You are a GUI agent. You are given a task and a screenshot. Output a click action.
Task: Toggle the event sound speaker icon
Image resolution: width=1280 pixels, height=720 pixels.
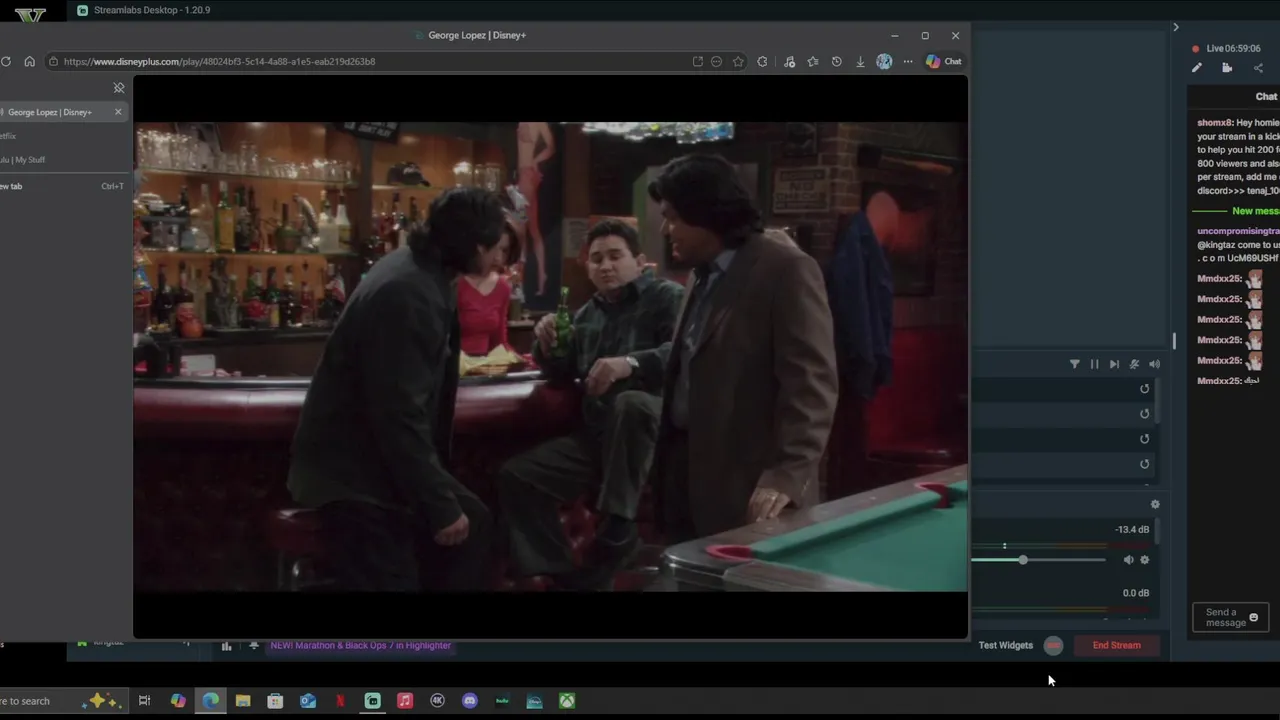tap(1154, 364)
